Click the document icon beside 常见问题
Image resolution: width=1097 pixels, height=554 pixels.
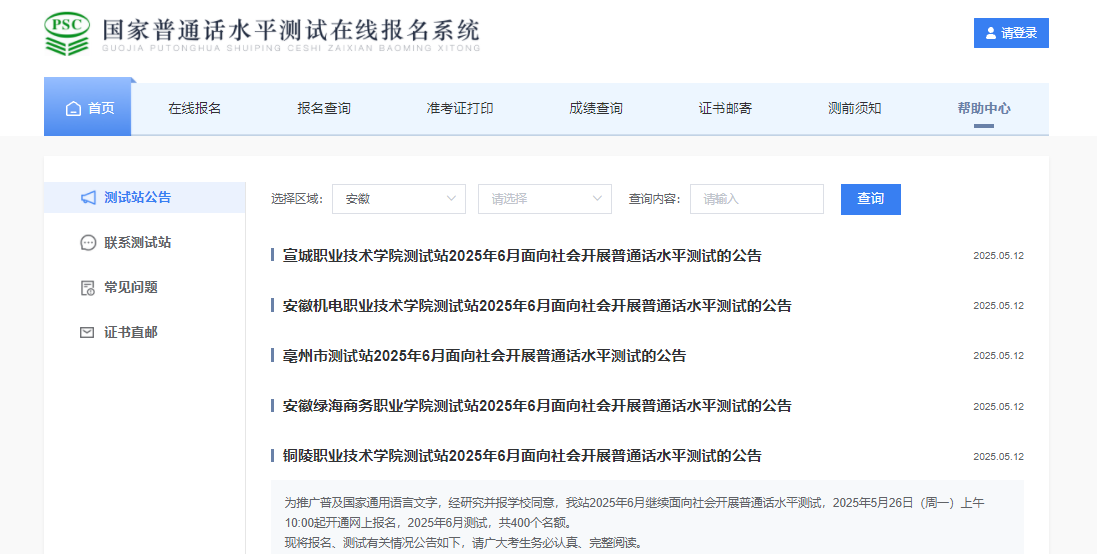click(x=87, y=287)
